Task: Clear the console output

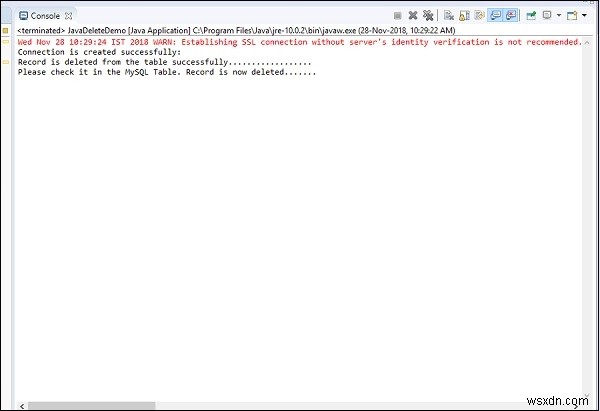Action: (448, 16)
